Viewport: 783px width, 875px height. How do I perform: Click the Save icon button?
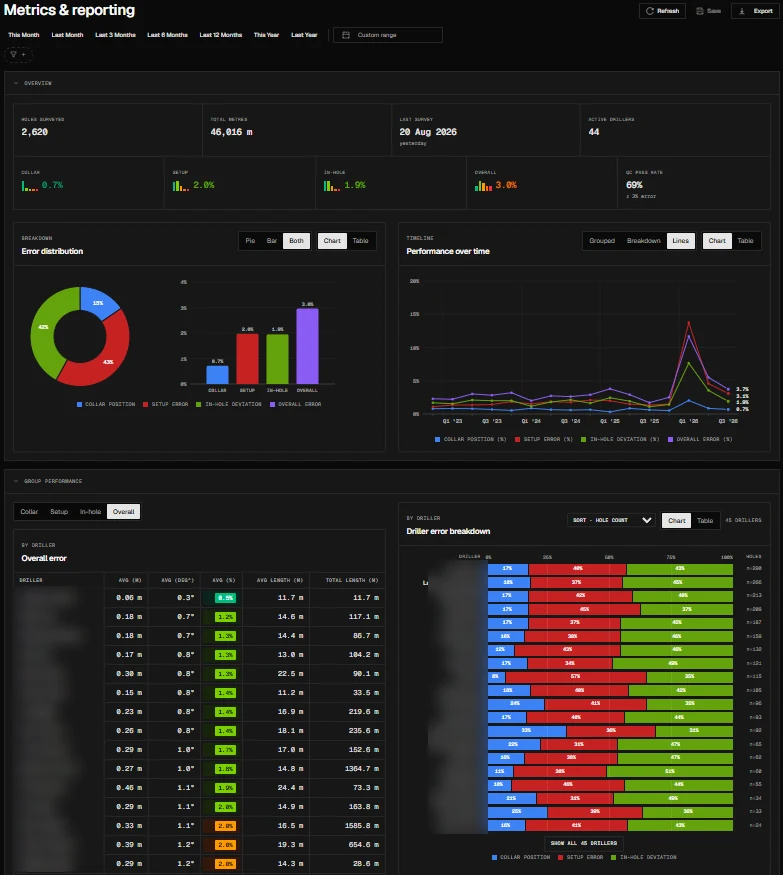pyautogui.click(x=708, y=11)
